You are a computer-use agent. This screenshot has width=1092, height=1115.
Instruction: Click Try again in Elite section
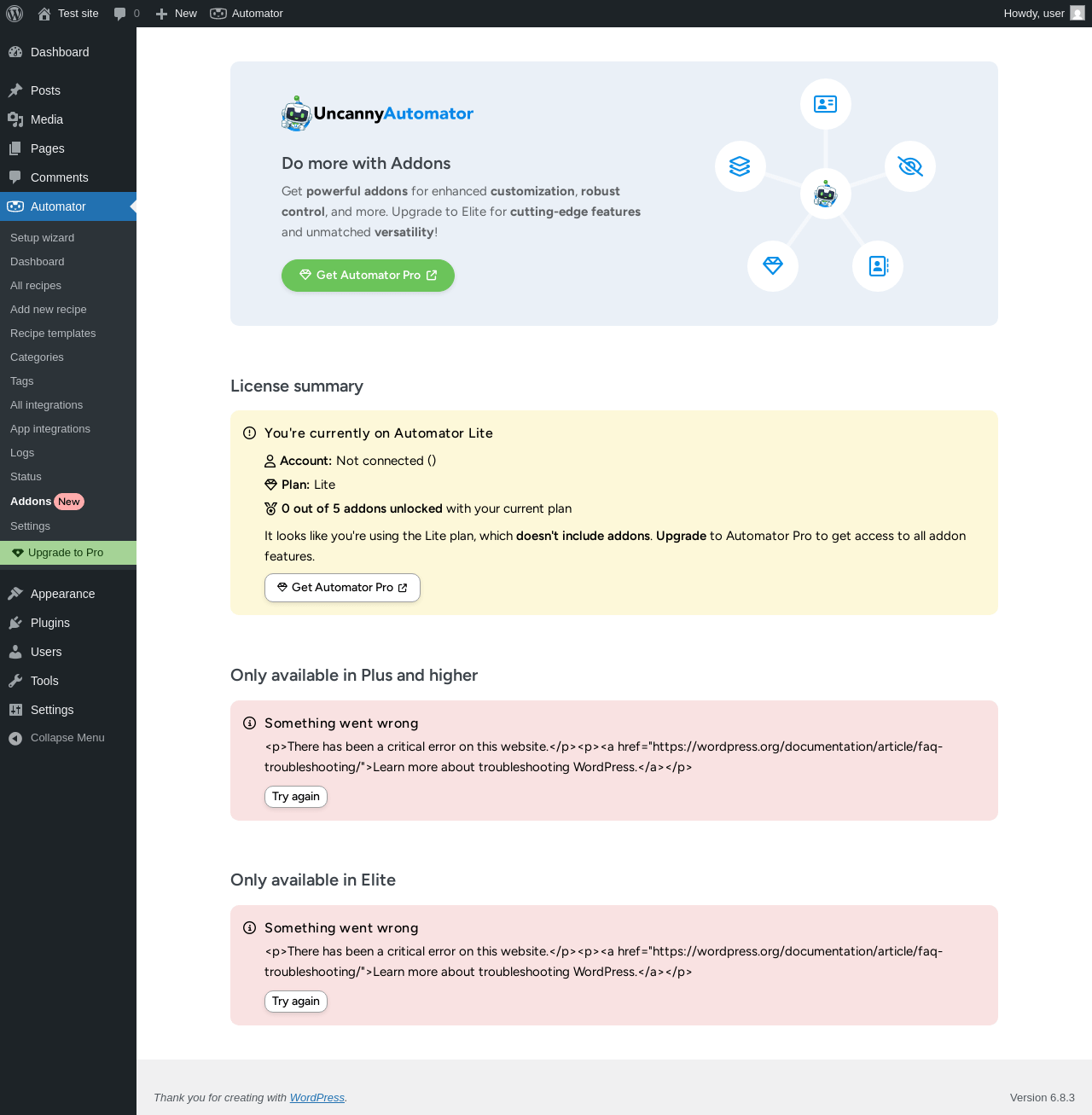[x=296, y=1002]
